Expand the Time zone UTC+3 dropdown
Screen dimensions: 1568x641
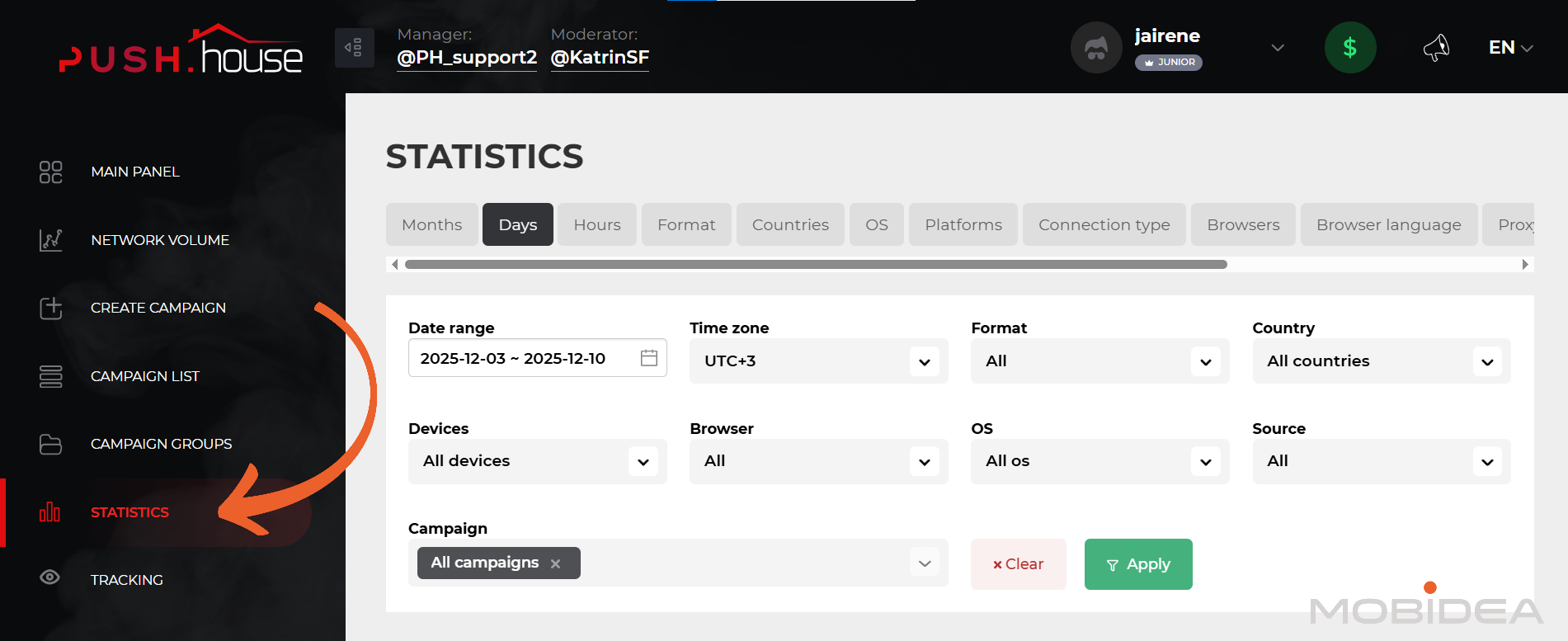click(x=924, y=361)
